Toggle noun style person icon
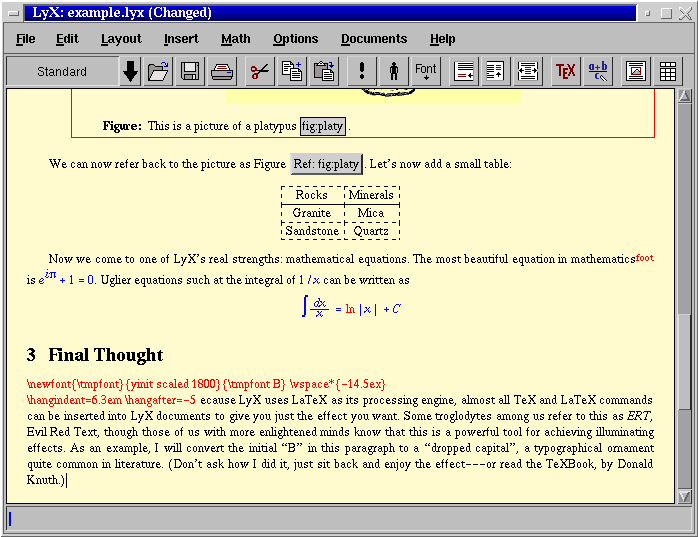The image size is (698, 537). (x=394, y=71)
